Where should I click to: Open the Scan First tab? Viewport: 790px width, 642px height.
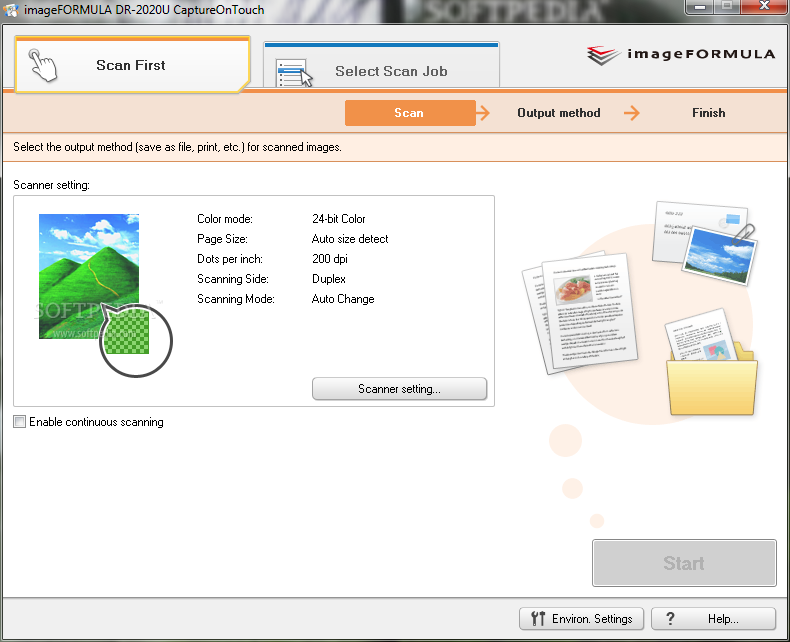pyautogui.click(x=132, y=65)
